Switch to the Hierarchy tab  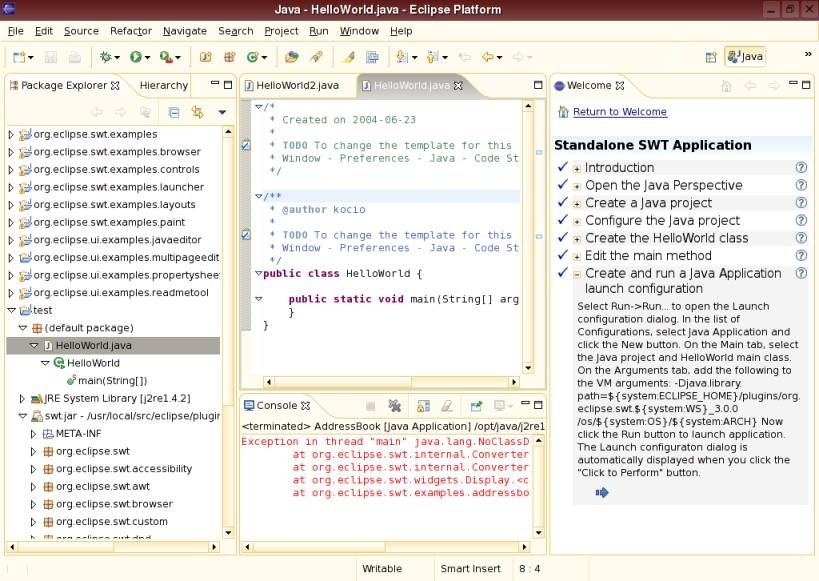163,86
